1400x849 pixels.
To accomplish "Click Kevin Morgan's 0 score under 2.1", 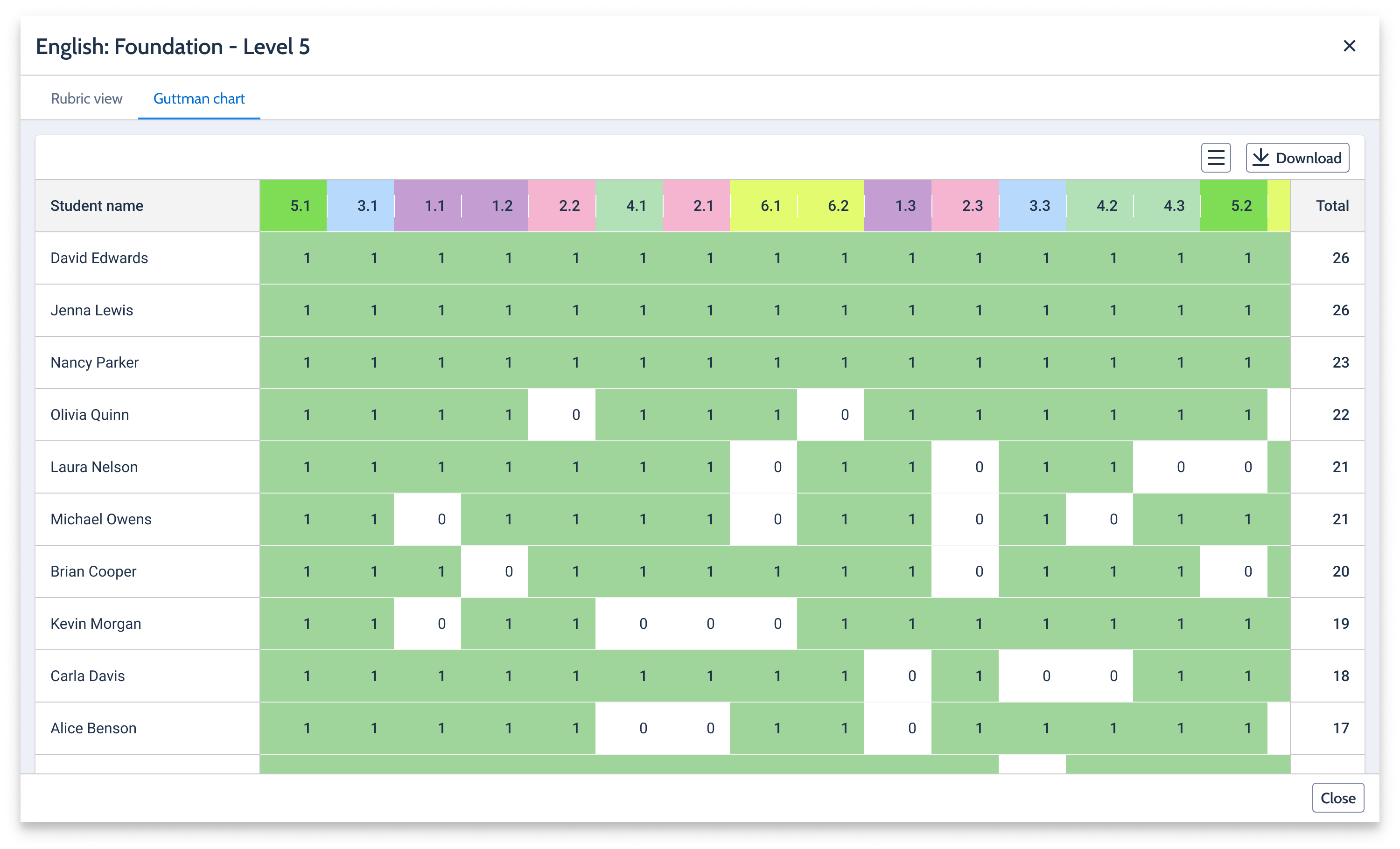I will 696,624.
